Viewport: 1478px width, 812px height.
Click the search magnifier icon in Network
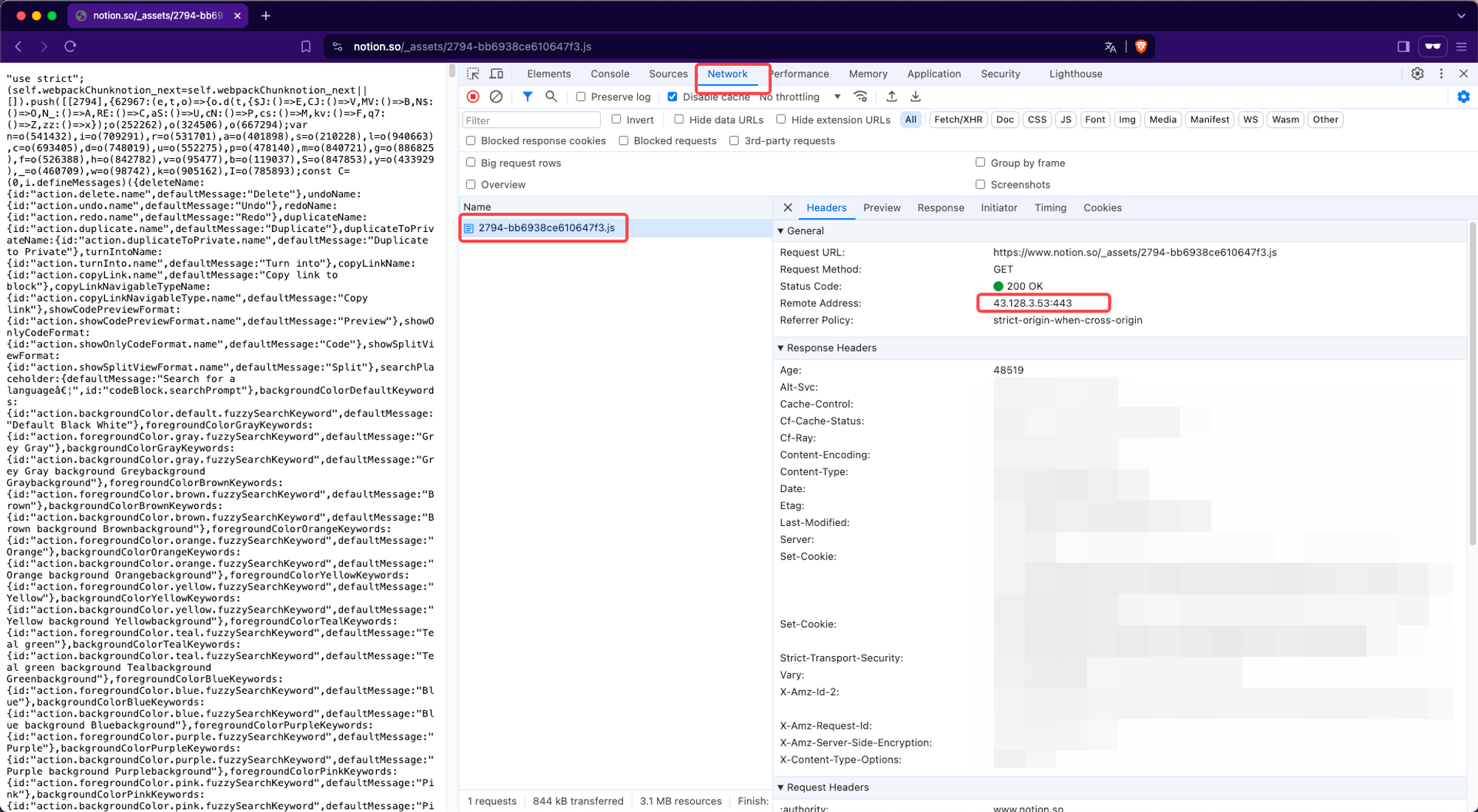[x=551, y=97]
